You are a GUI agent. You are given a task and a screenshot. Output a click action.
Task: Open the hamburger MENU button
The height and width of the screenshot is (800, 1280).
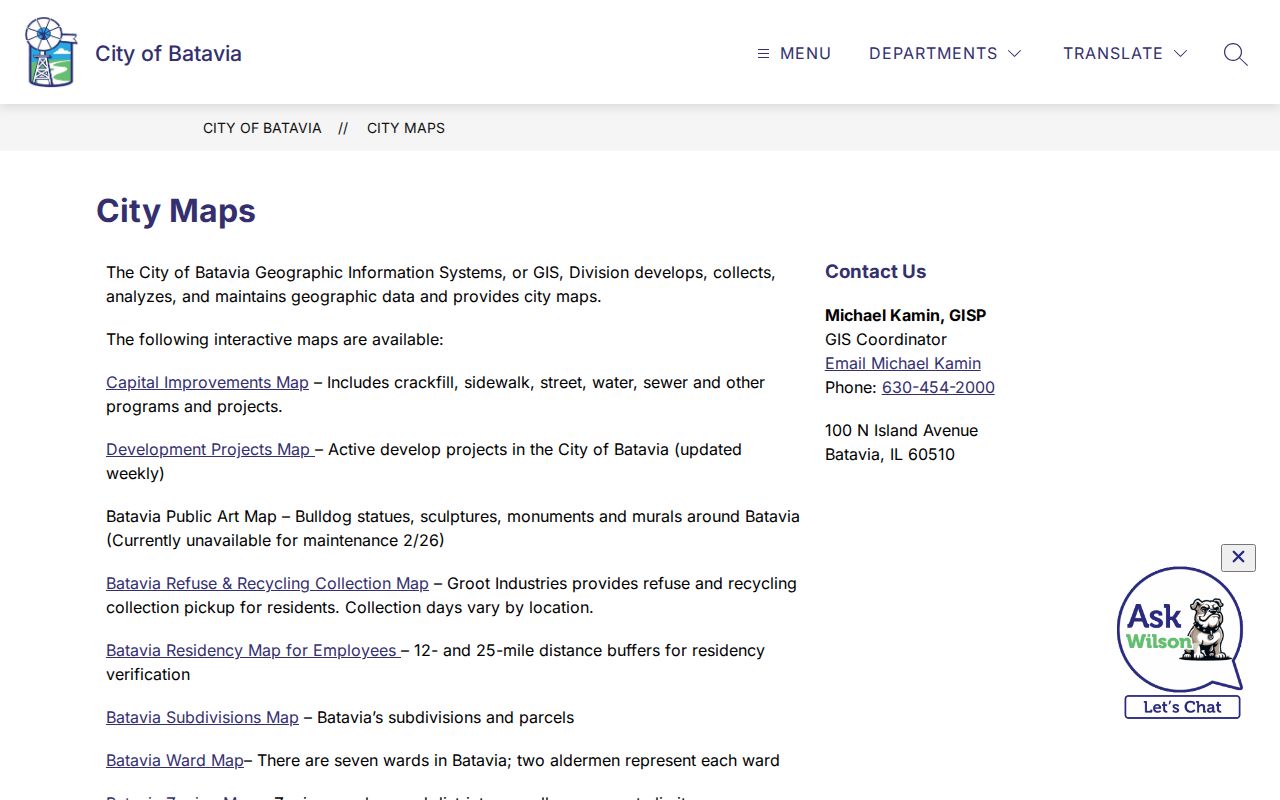click(x=794, y=54)
